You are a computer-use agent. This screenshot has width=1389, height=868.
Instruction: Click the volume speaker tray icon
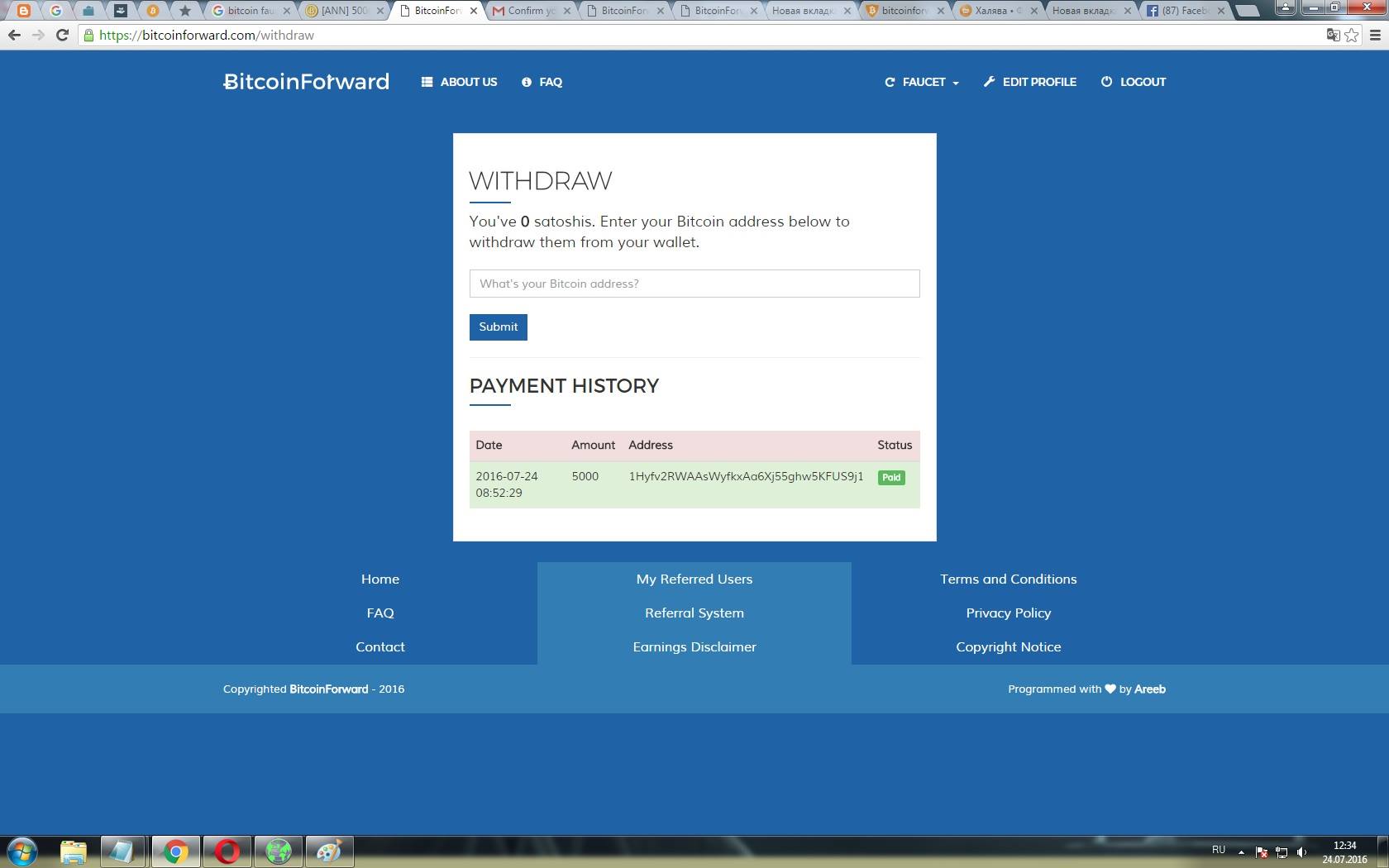point(1302,851)
